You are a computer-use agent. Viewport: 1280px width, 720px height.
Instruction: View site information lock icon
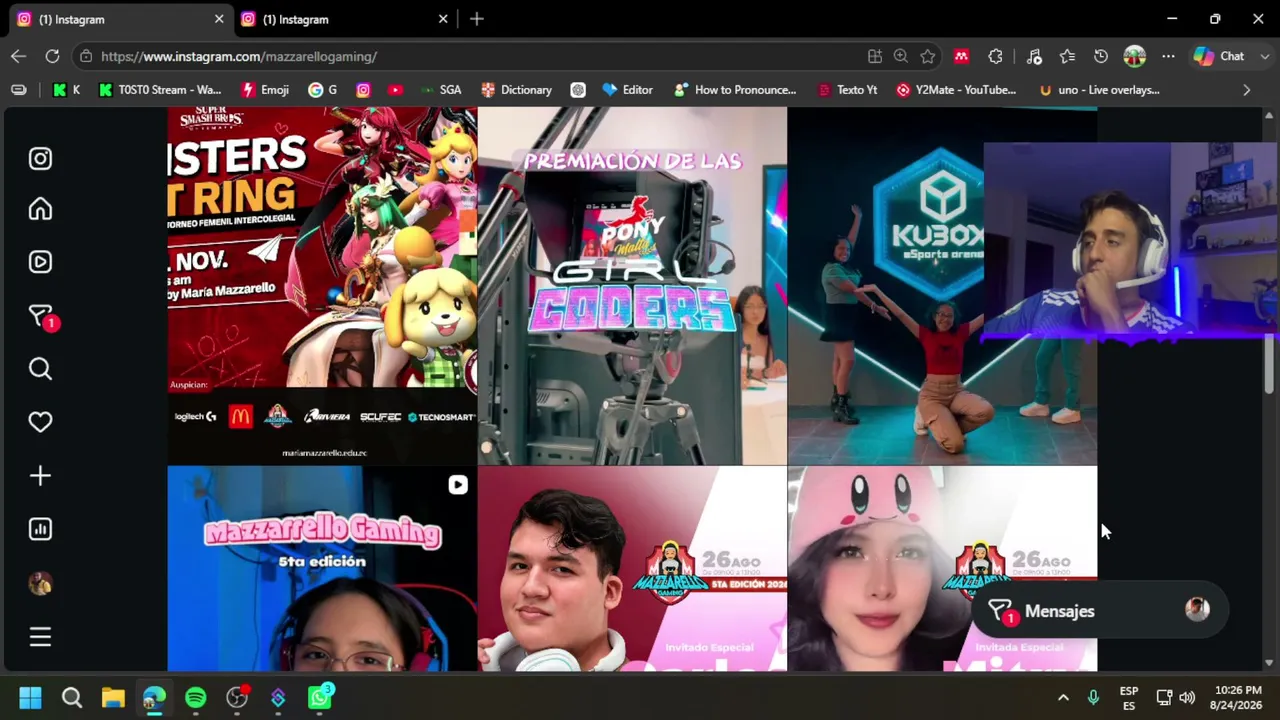point(86,57)
